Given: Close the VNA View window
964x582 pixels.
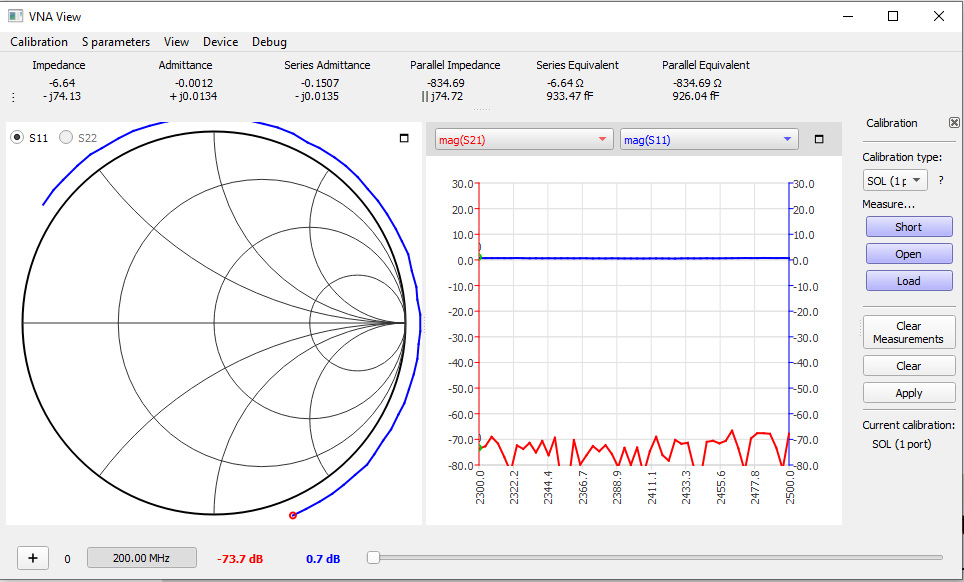Looking at the screenshot, I should pos(939,16).
